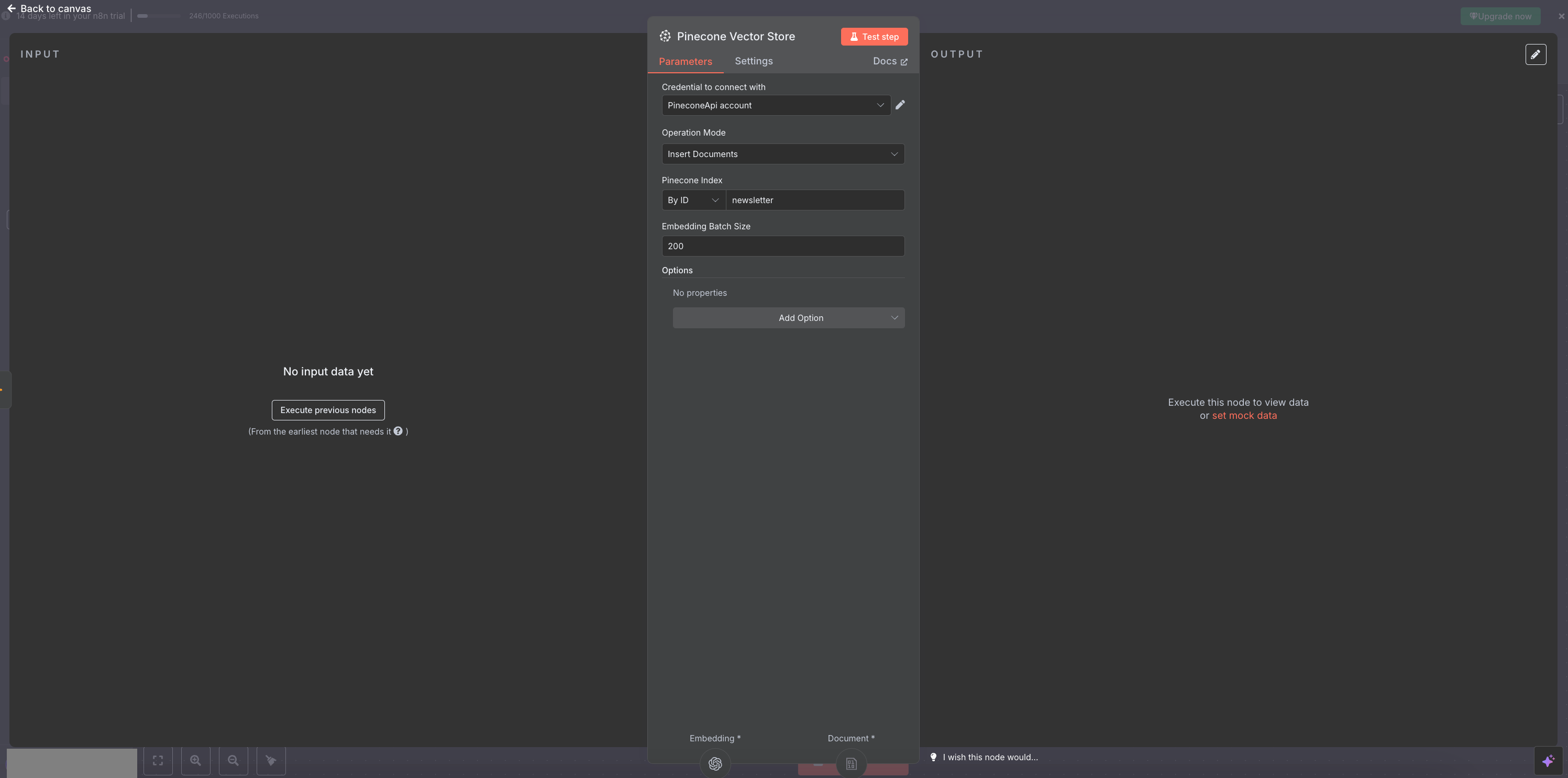The width and height of the screenshot is (1568, 778).
Task: Click the OpenAI Embedding connector icon
Action: tap(715, 763)
